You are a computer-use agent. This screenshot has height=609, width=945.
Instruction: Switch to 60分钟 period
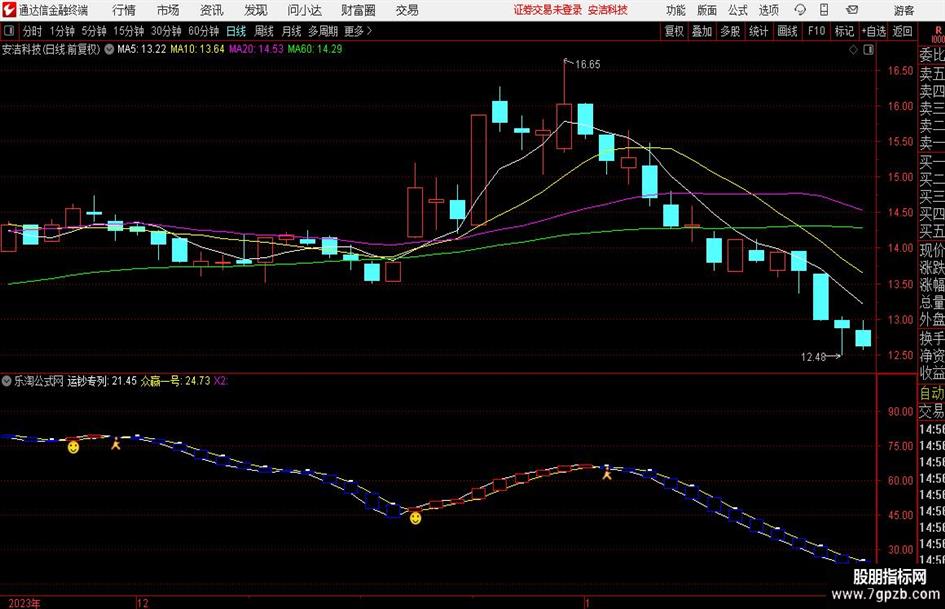pos(204,31)
